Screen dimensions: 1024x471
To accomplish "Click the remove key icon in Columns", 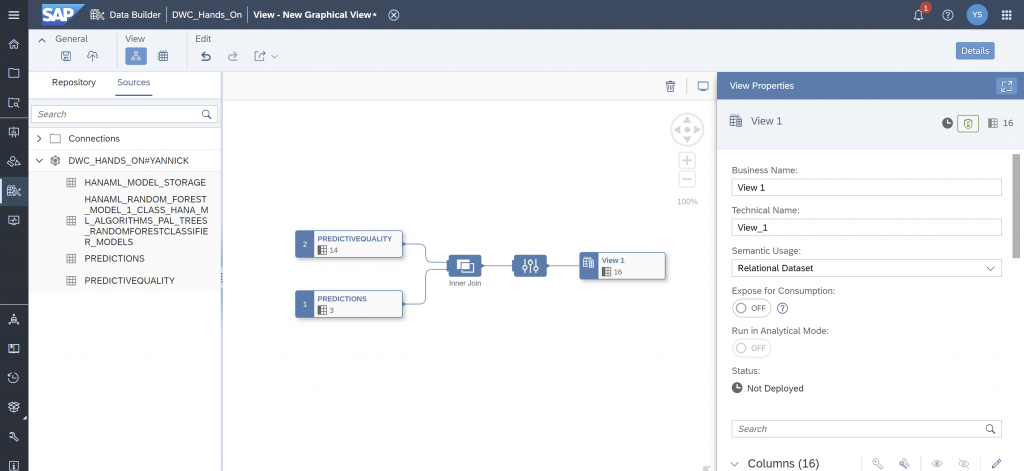I will tap(904, 463).
